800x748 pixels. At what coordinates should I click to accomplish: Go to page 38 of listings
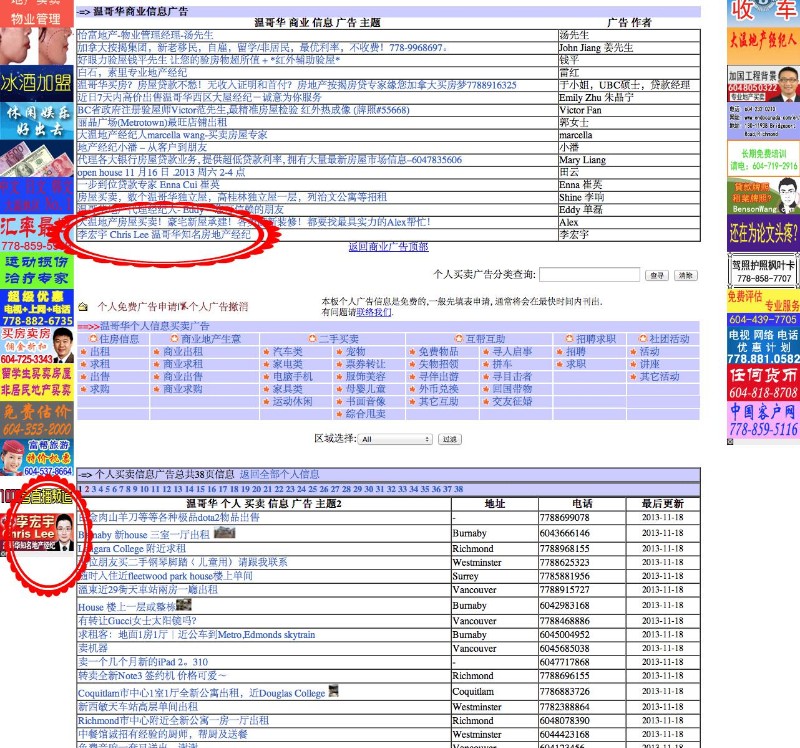(x=459, y=489)
